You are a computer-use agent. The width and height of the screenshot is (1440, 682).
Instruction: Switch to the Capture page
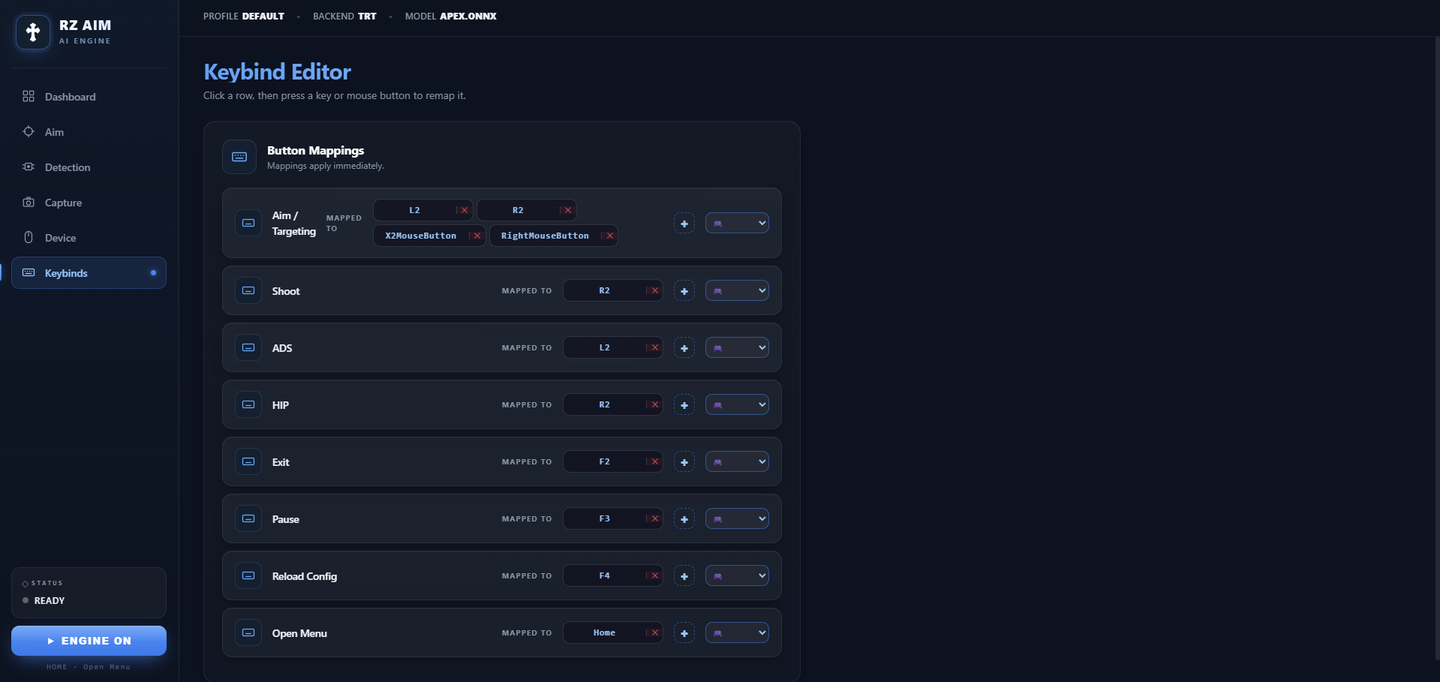tap(89, 202)
